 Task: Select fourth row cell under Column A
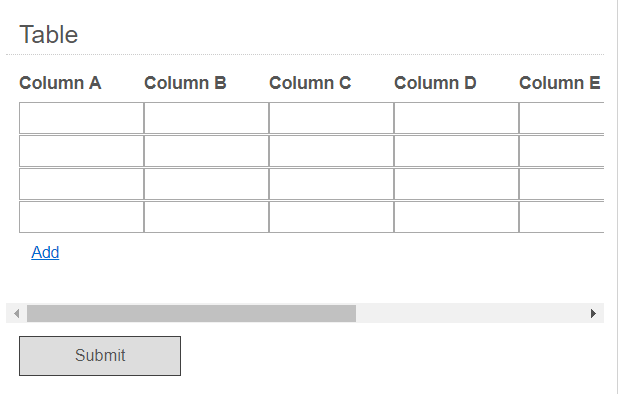(81, 217)
